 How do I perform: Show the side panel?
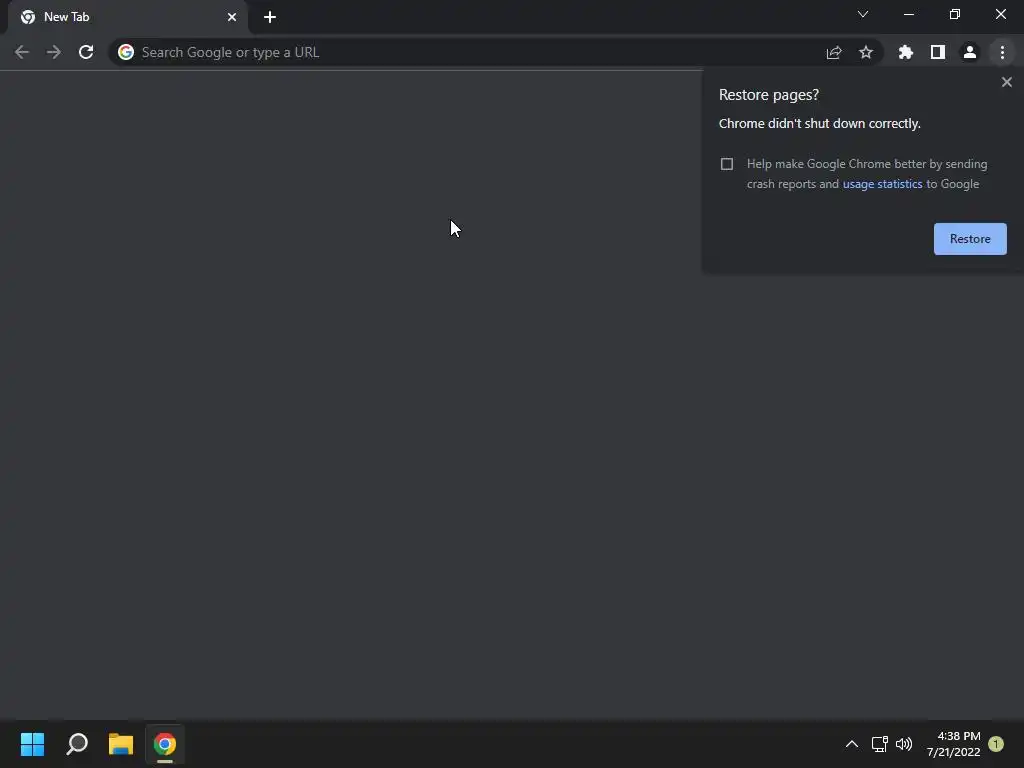(938, 52)
